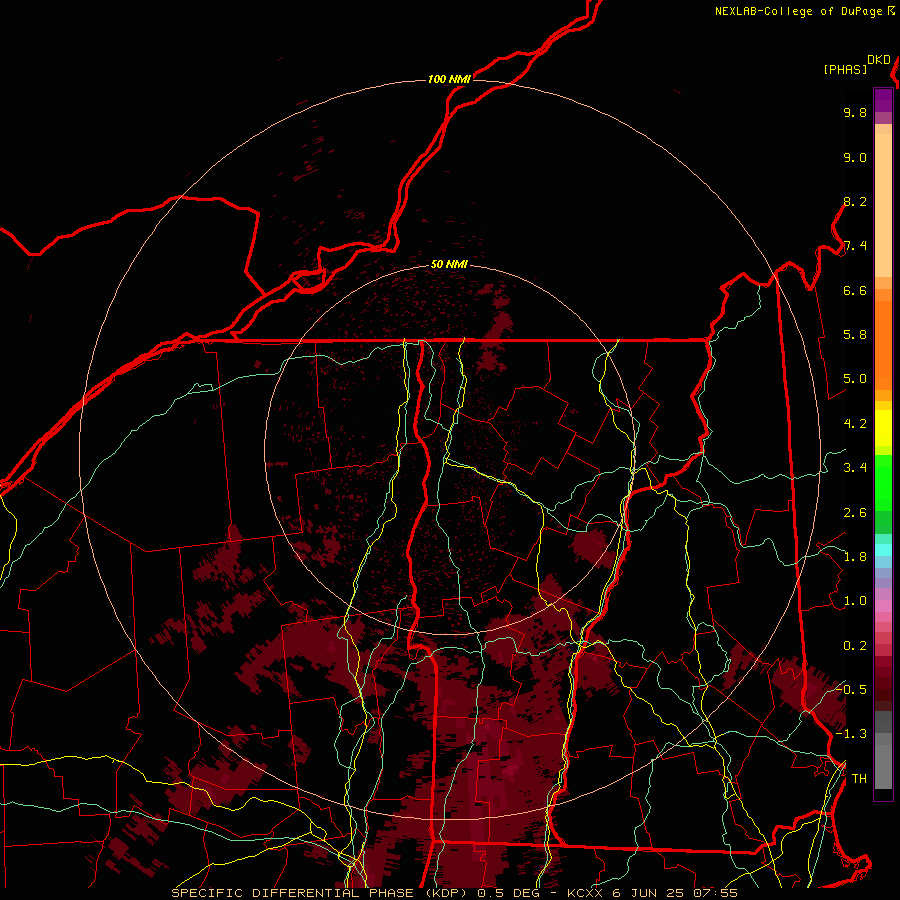Click the 5.8 value on color scale

855,335
